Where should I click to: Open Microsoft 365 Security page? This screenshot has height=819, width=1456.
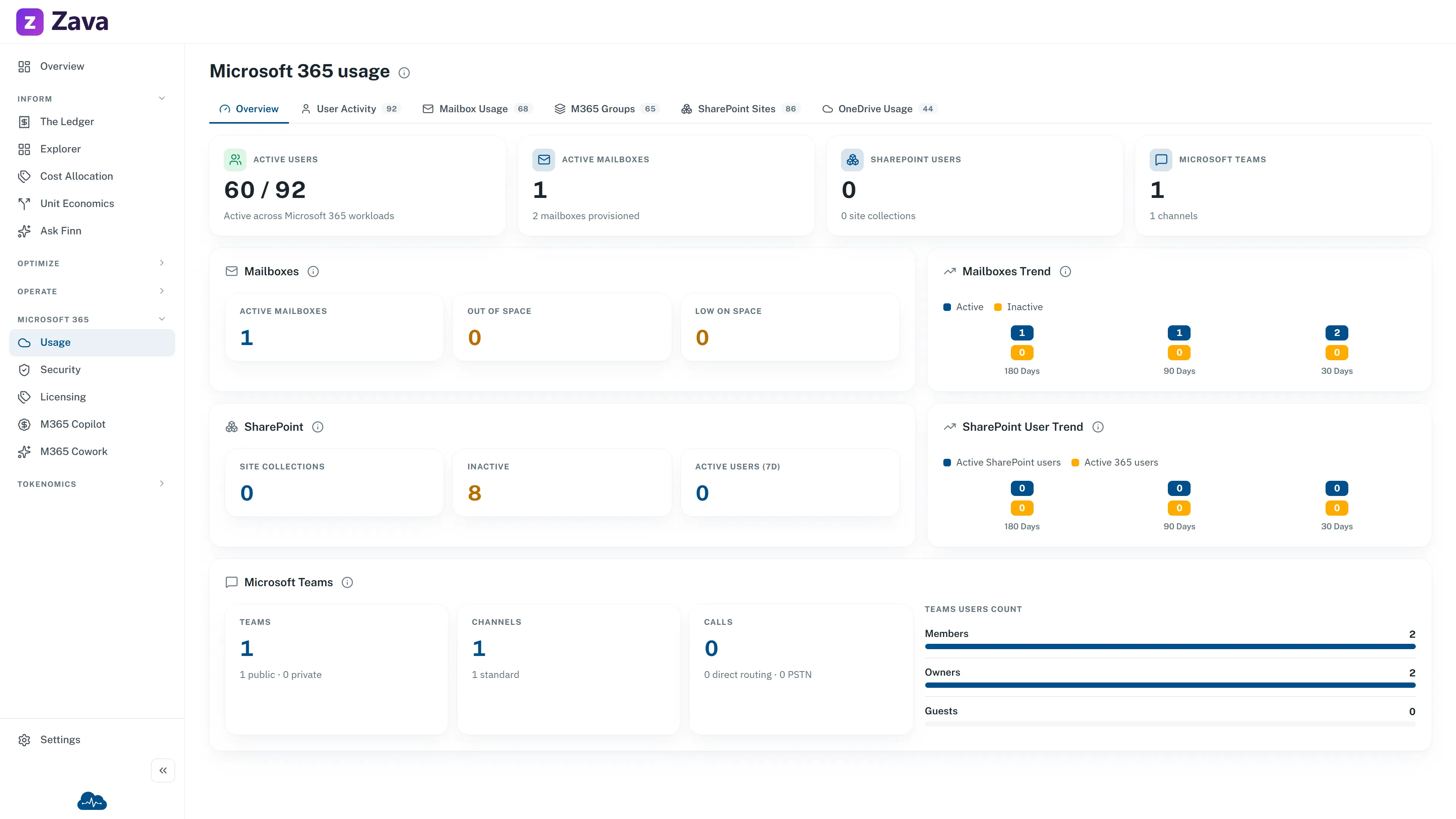[x=92, y=370]
